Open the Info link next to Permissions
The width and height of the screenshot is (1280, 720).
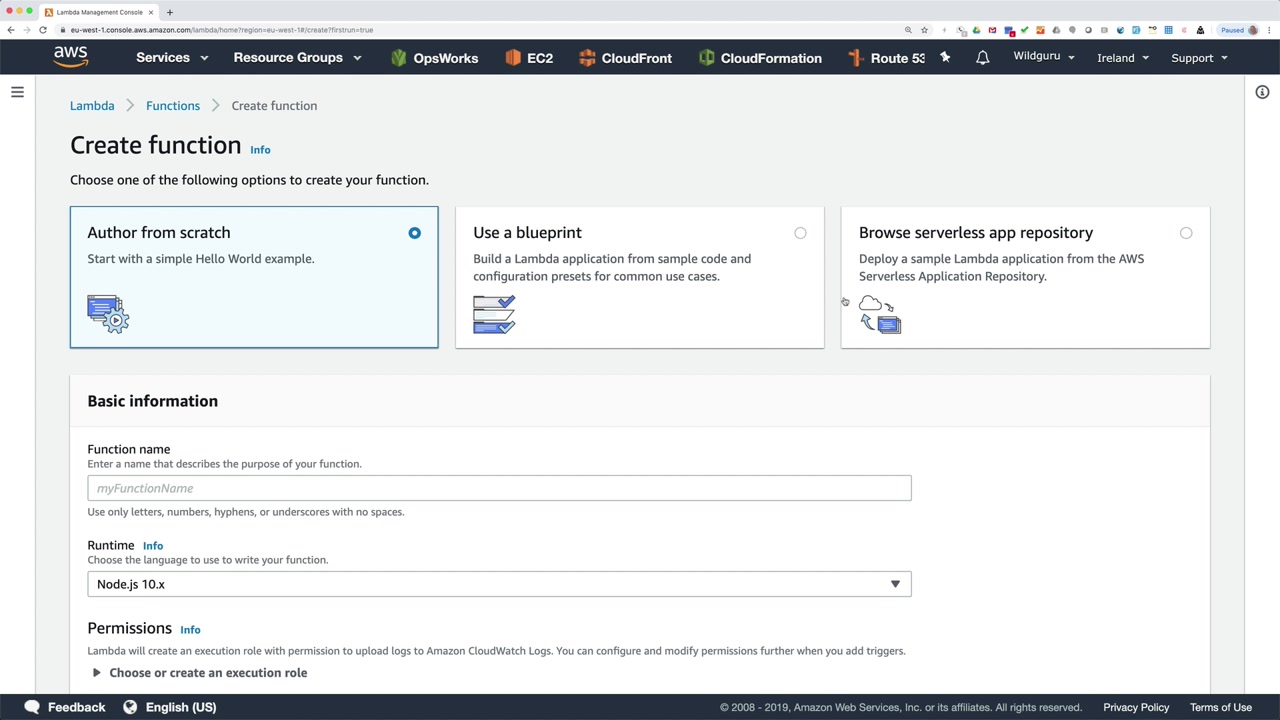tap(190, 630)
